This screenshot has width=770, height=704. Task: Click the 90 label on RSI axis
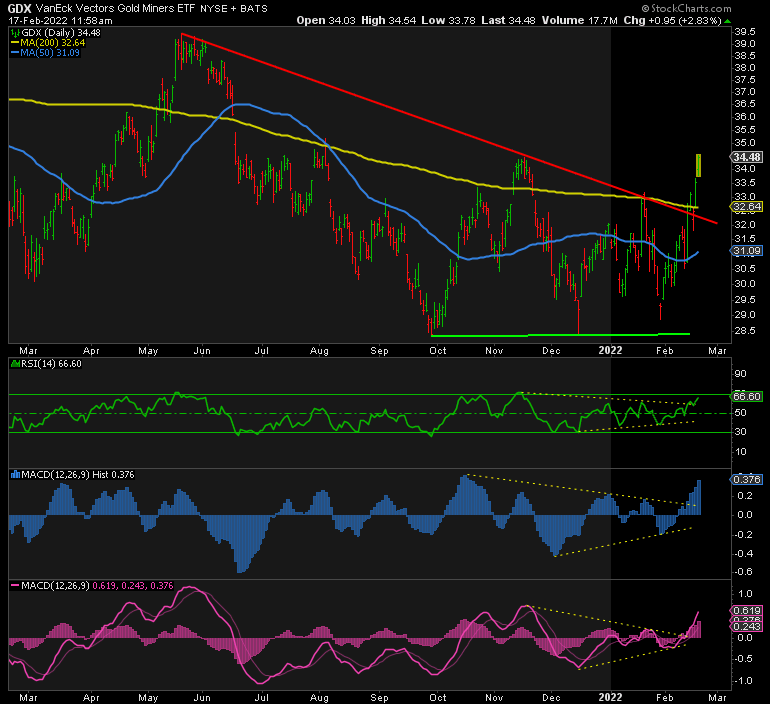tap(741, 374)
